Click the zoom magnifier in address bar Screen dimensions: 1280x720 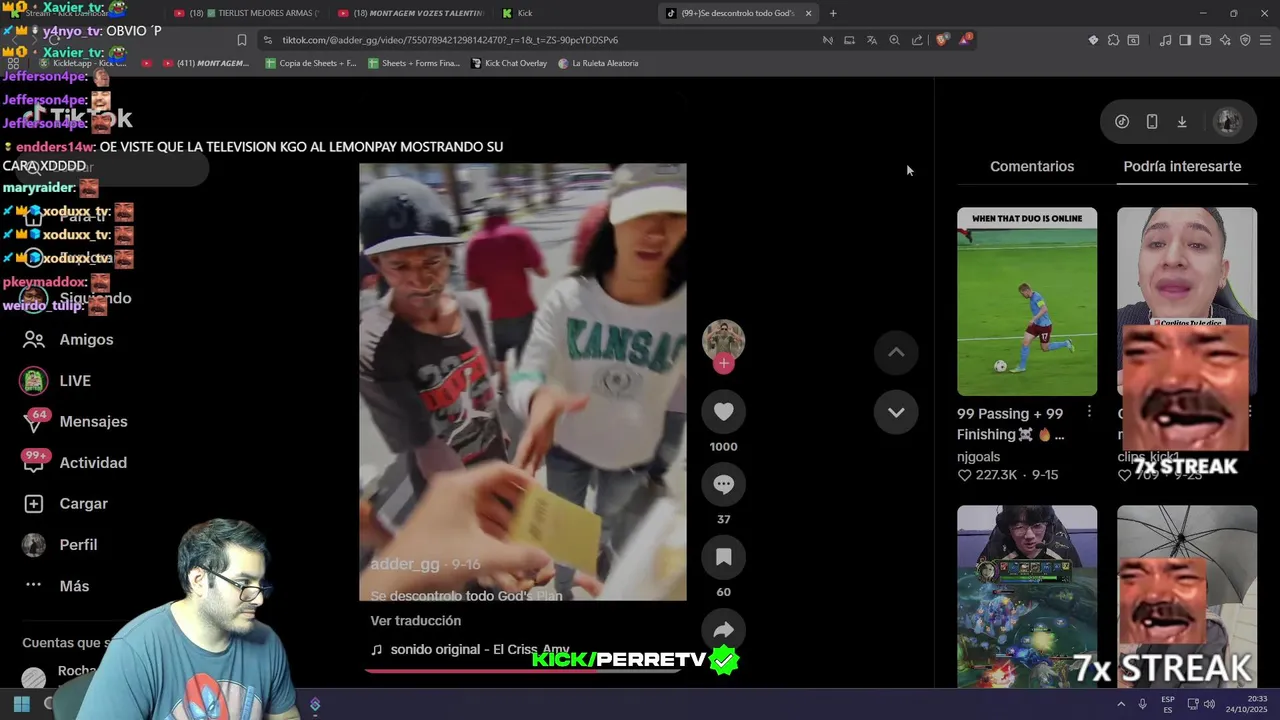(894, 40)
